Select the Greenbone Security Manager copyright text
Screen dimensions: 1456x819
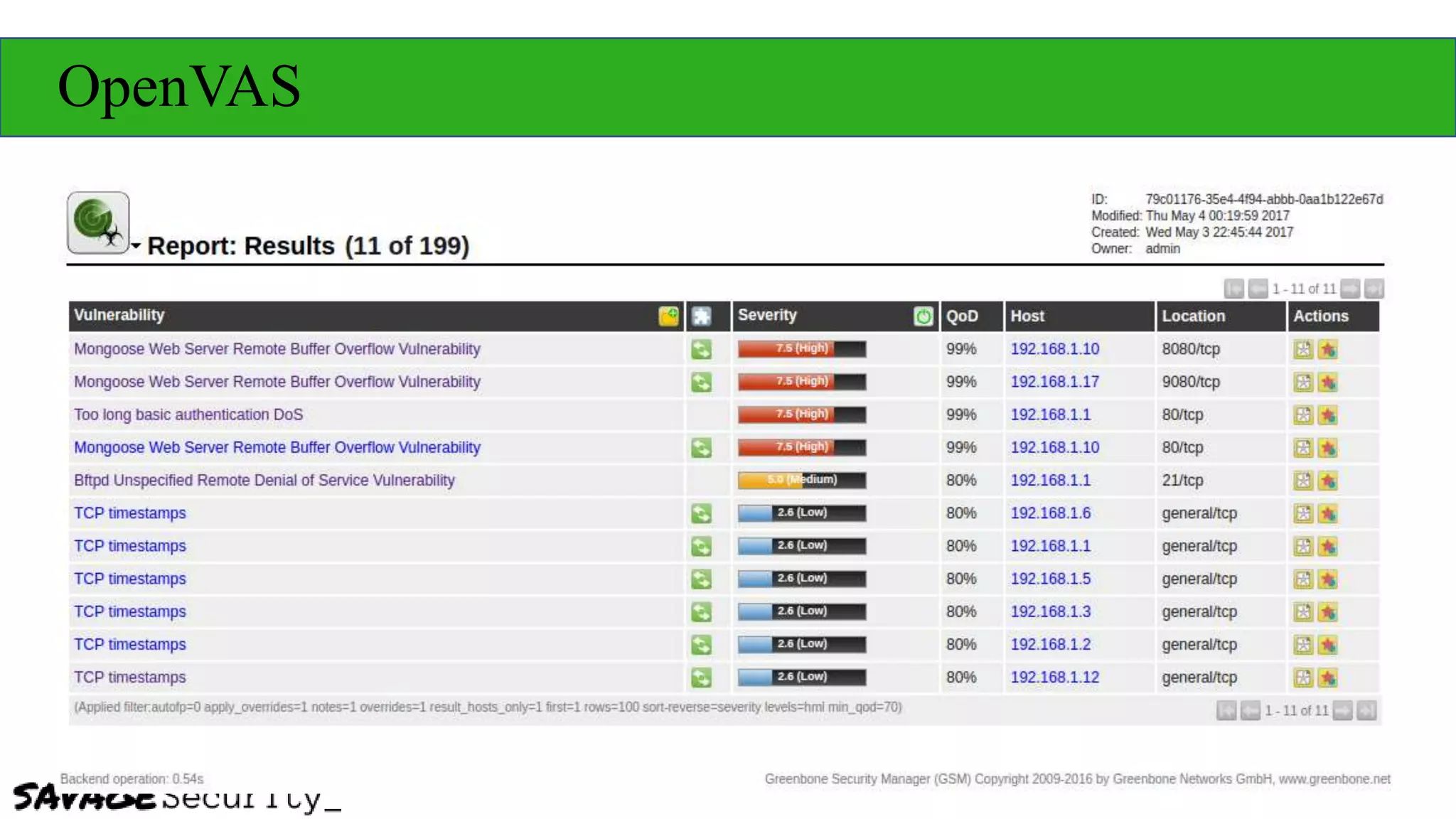click(x=1077, y=779)
